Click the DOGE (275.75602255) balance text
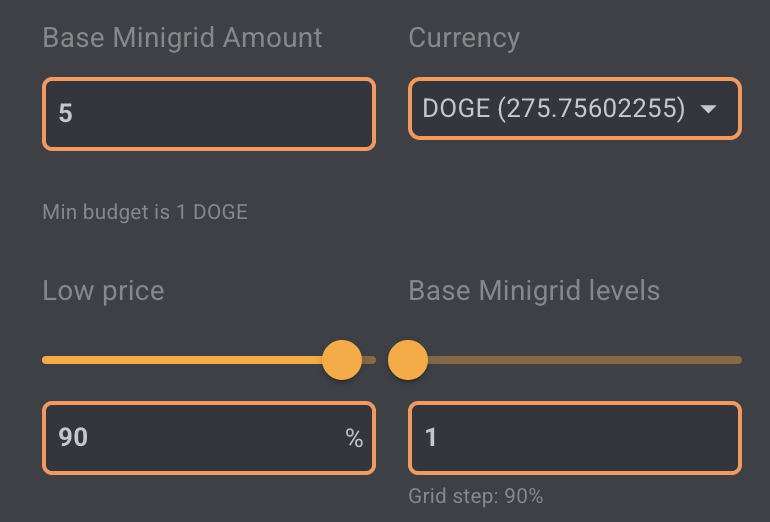Viewport: 770px width, 522px height. pos(553,109)
